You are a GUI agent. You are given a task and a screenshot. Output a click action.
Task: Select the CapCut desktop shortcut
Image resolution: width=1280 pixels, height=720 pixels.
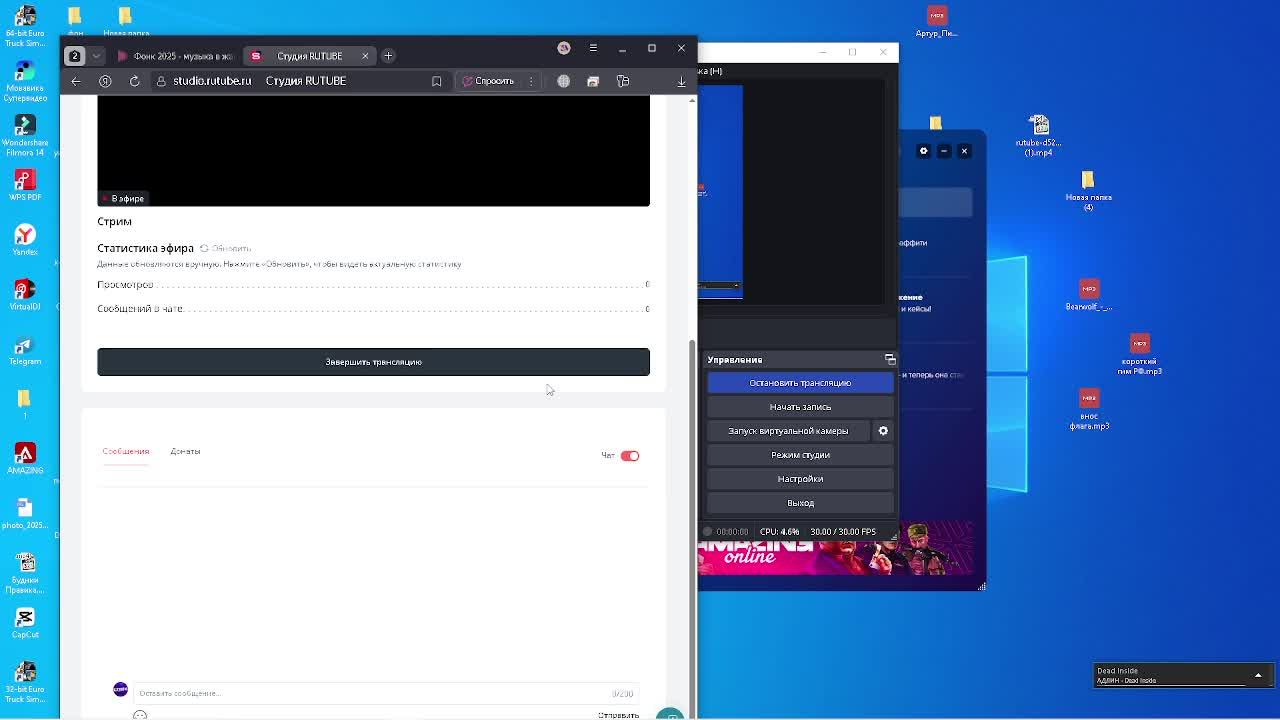25,623
